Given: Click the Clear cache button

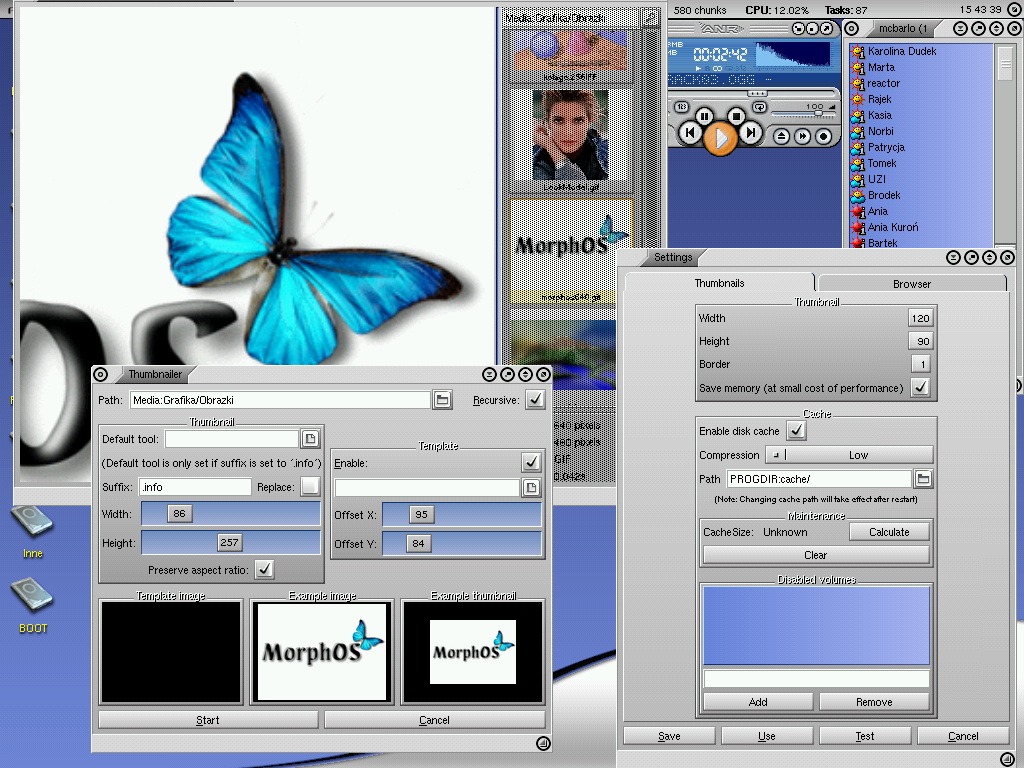Looking at the screenshot, I should [816, 555].
